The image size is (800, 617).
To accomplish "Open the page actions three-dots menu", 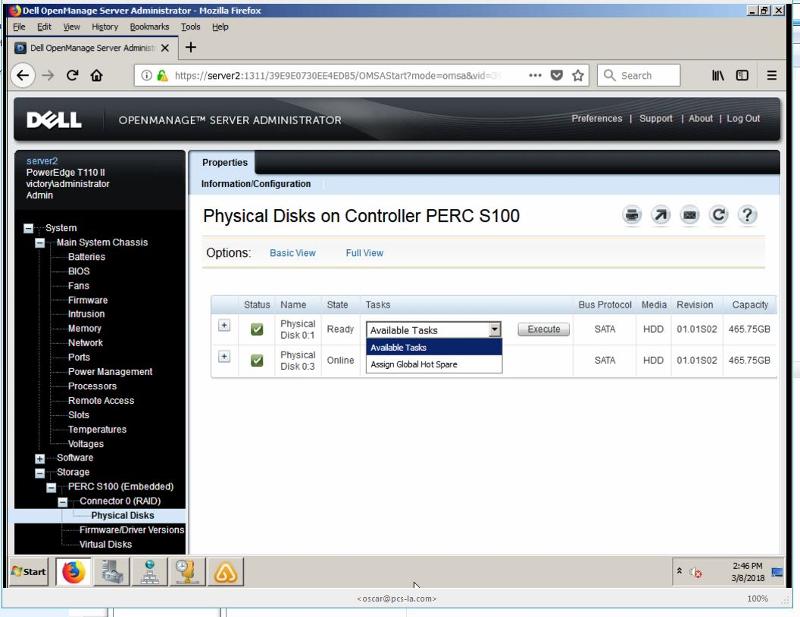I will tap(535, 76).
